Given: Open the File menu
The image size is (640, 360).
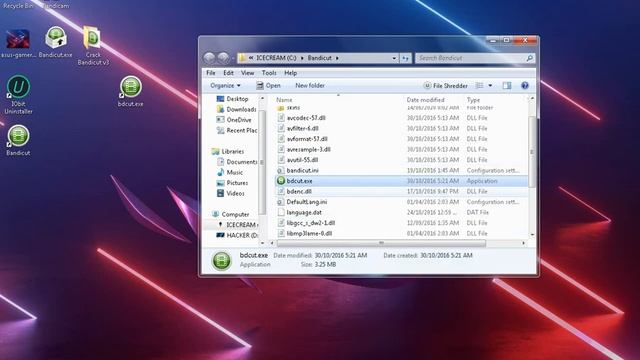Looking at the screenshot, I should click(x=211, y=73).
